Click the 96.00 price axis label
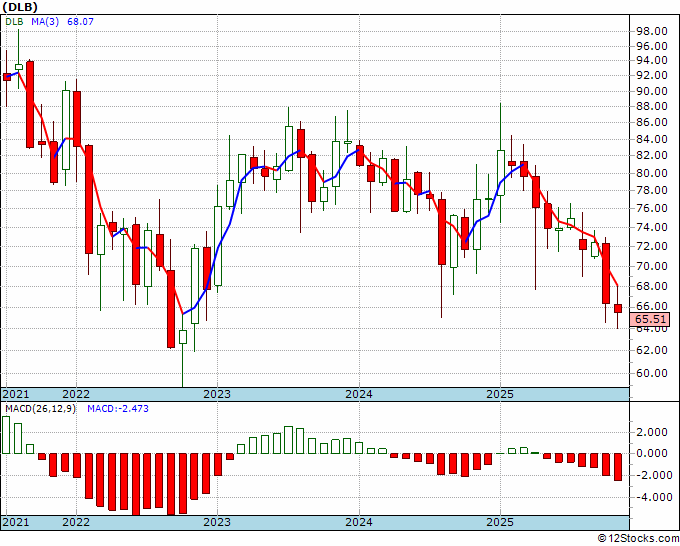 pos(651,46)
